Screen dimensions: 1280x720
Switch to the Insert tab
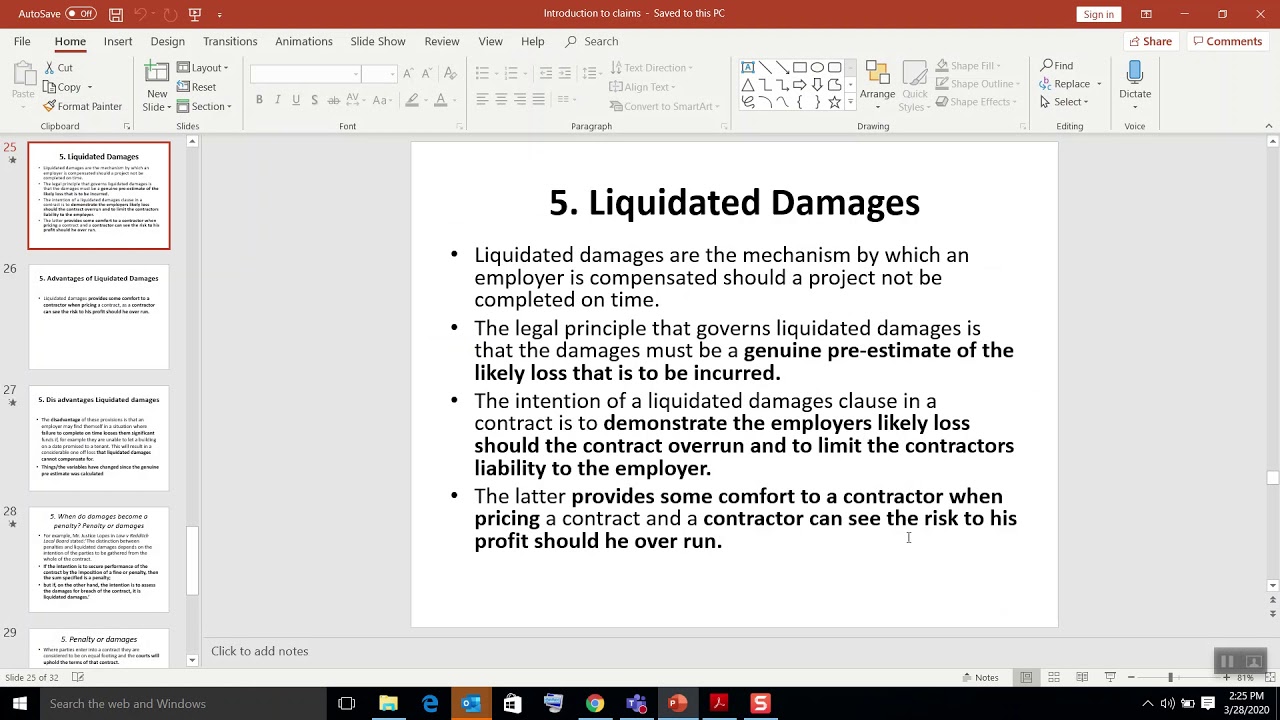coord(117,41)
